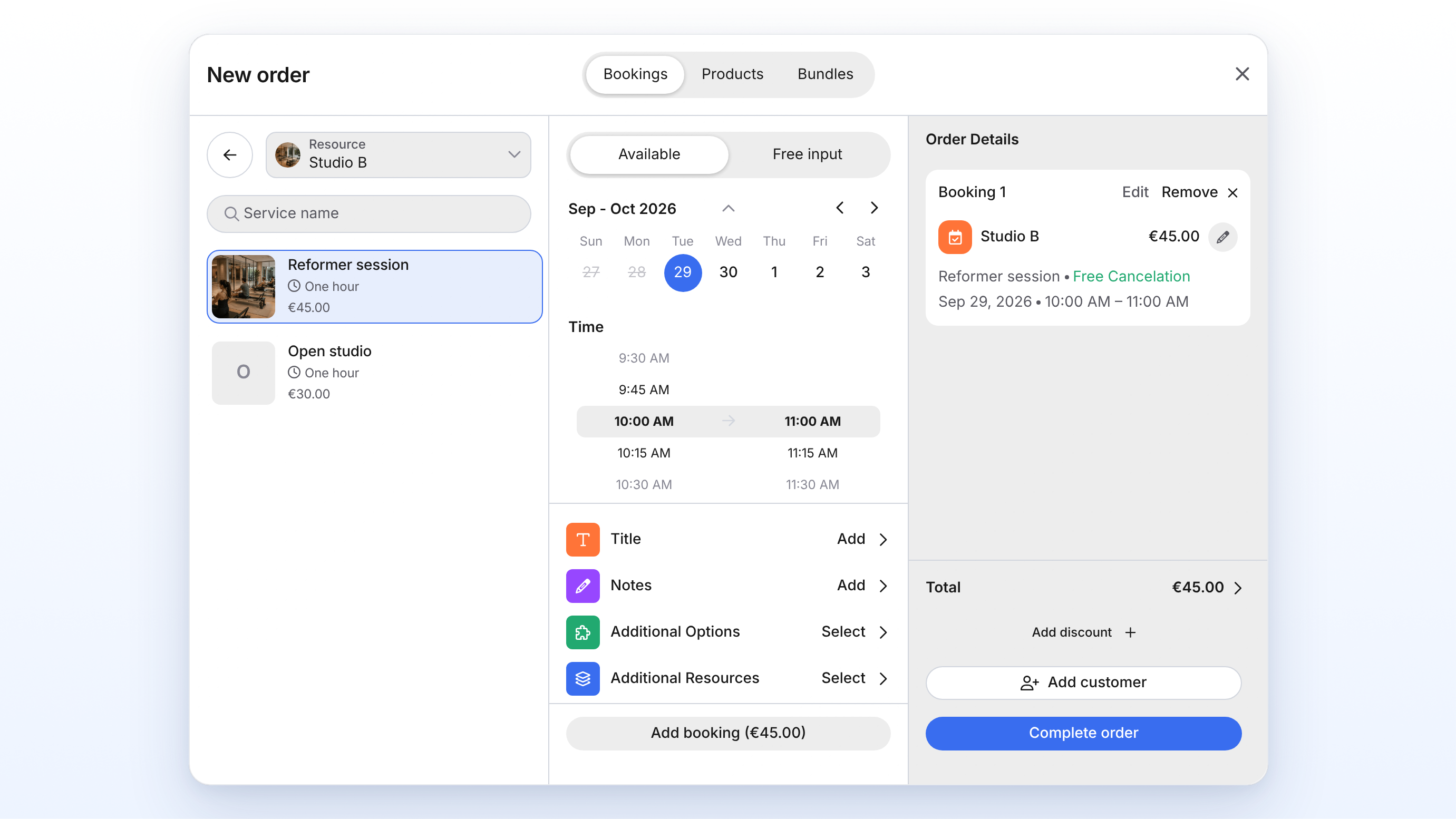Image resolution: width=1456 pixels, height=819 pixels.
Task: Collapse the Sep - Oct 2026 calendar
Action: (728, 209)
